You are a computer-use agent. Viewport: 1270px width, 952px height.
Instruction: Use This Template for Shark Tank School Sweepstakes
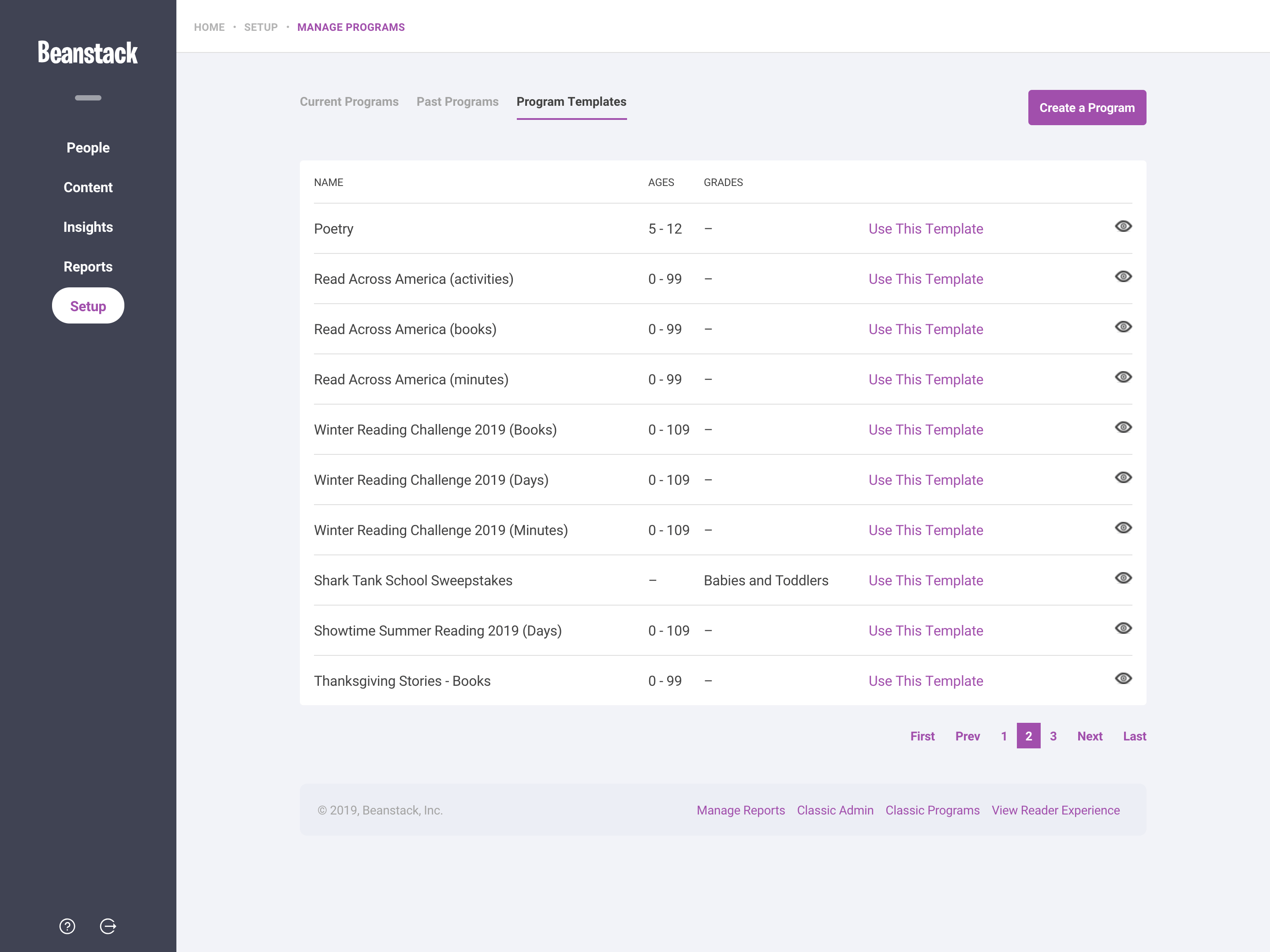(x=926, y=580)
